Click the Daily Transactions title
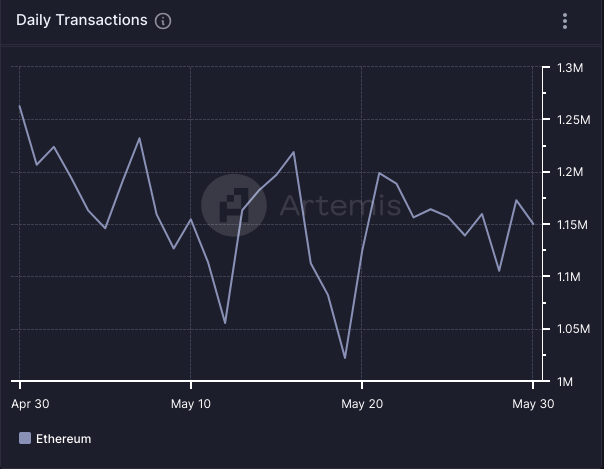 tap(81, 20)
